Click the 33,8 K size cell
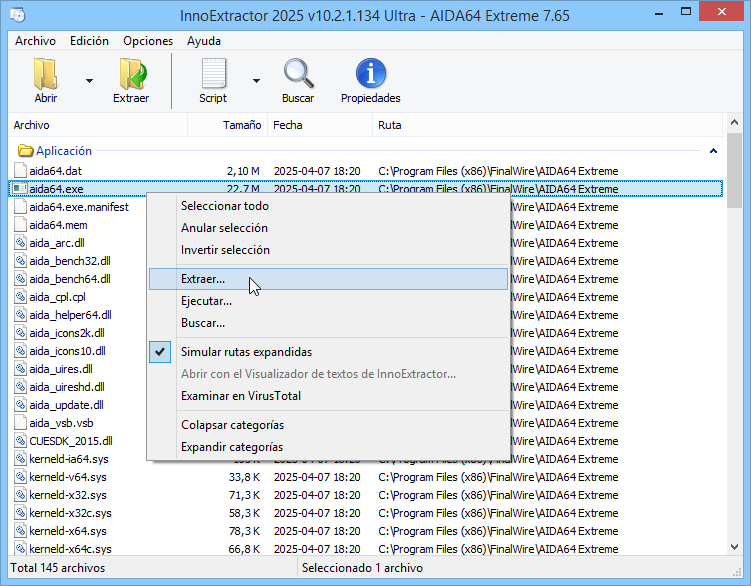Screen dimensions: 751x586 (244, 477)
